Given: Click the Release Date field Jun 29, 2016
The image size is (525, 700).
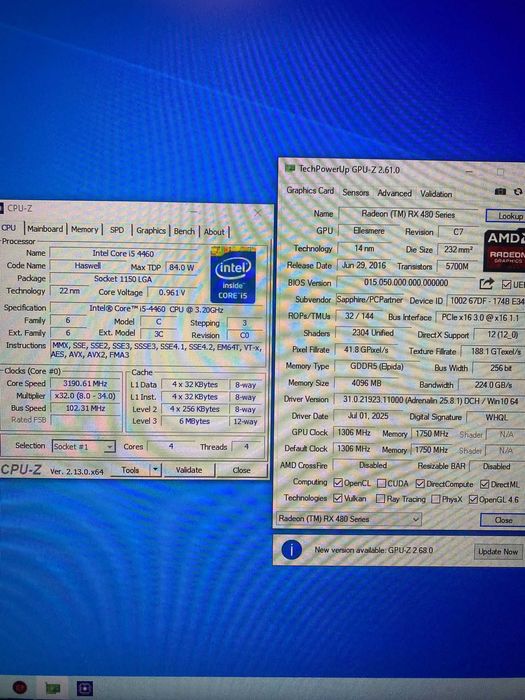Looking at the screenshot, I should (x=364, y=265).
